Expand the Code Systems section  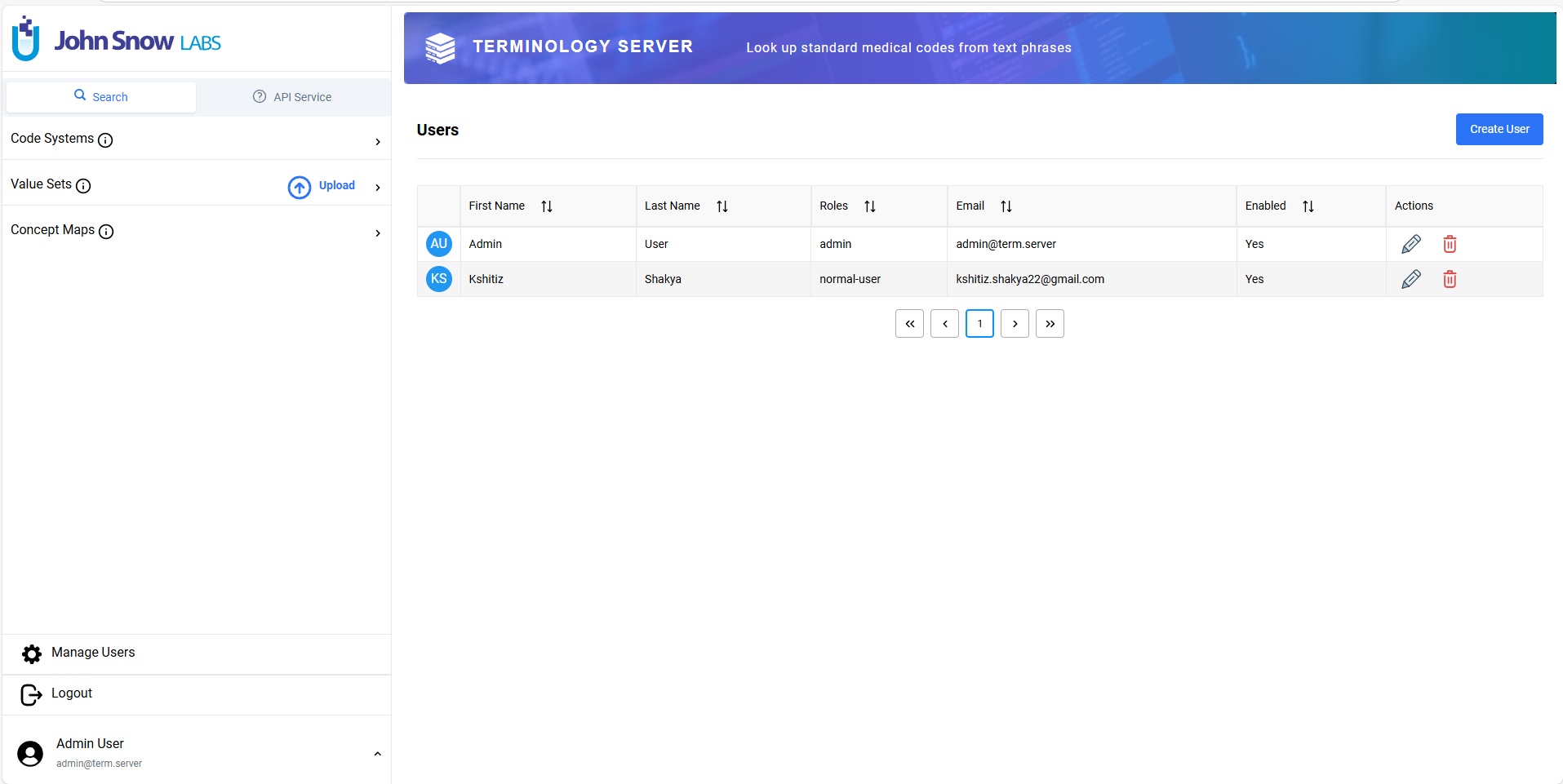pyautogui.click(x=377, y=142)
